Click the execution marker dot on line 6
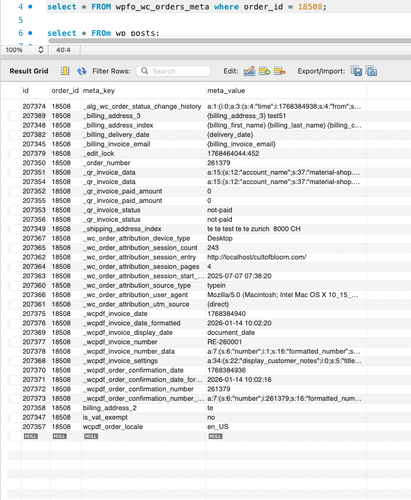The image size is (411, 500). coord(30,33)
